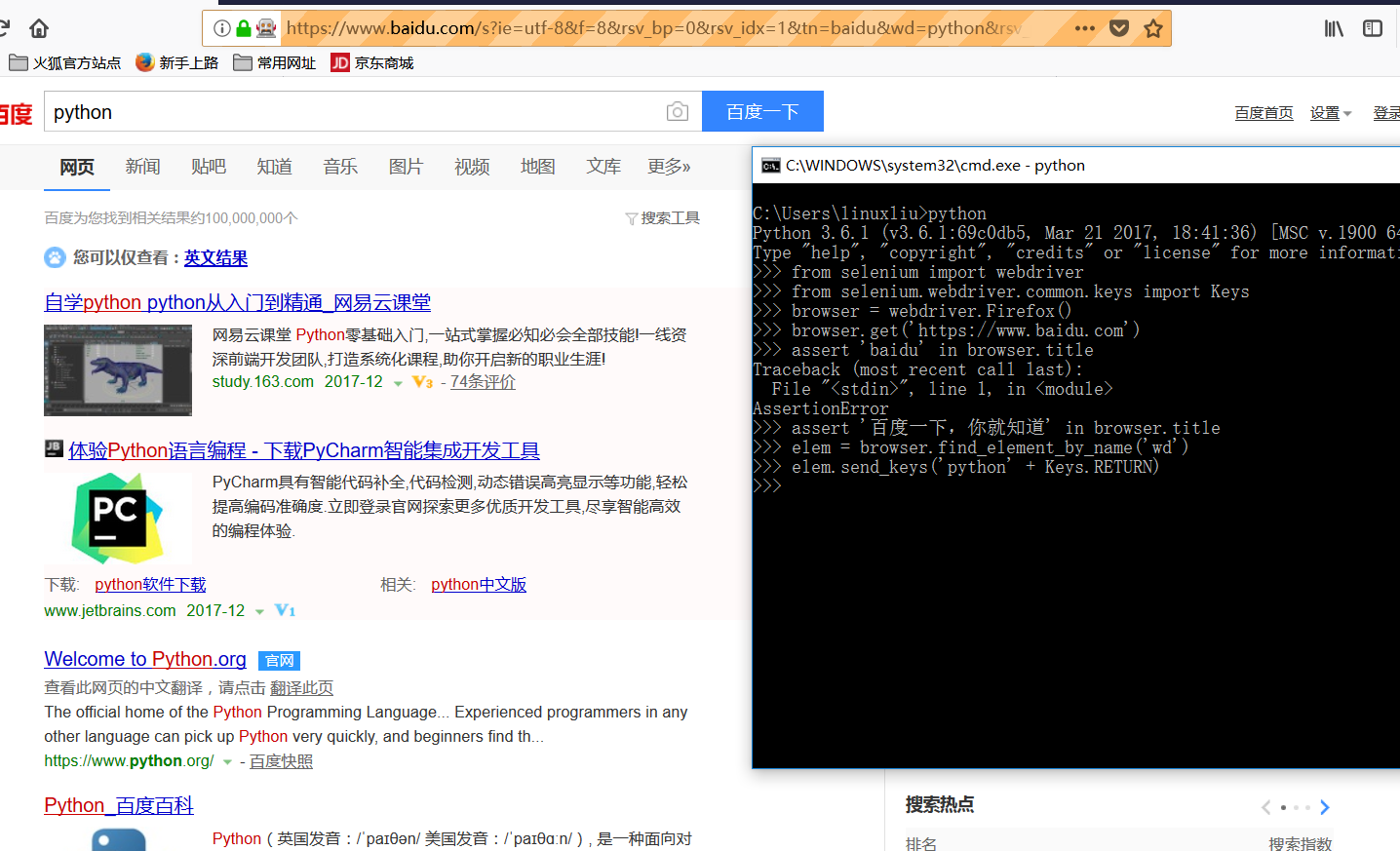The width and height of the screenshot is (1400, 851).
Task: Click Baidu logo at top left
Action: [17, 113]
